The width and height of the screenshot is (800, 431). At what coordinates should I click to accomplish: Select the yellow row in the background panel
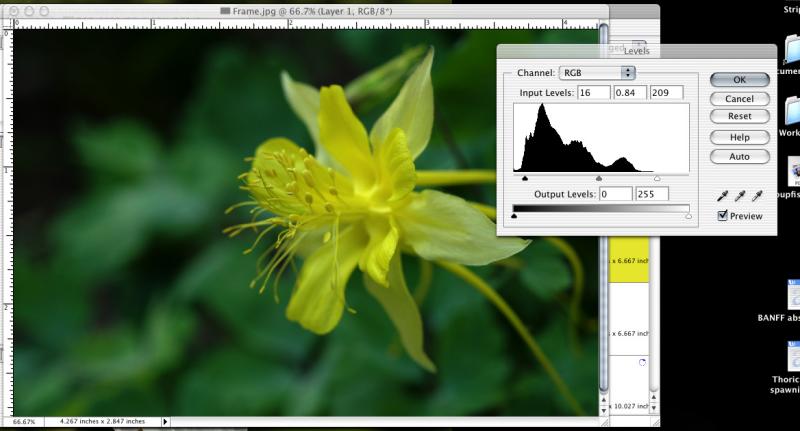pyautogui.click(x=629, y=260)
